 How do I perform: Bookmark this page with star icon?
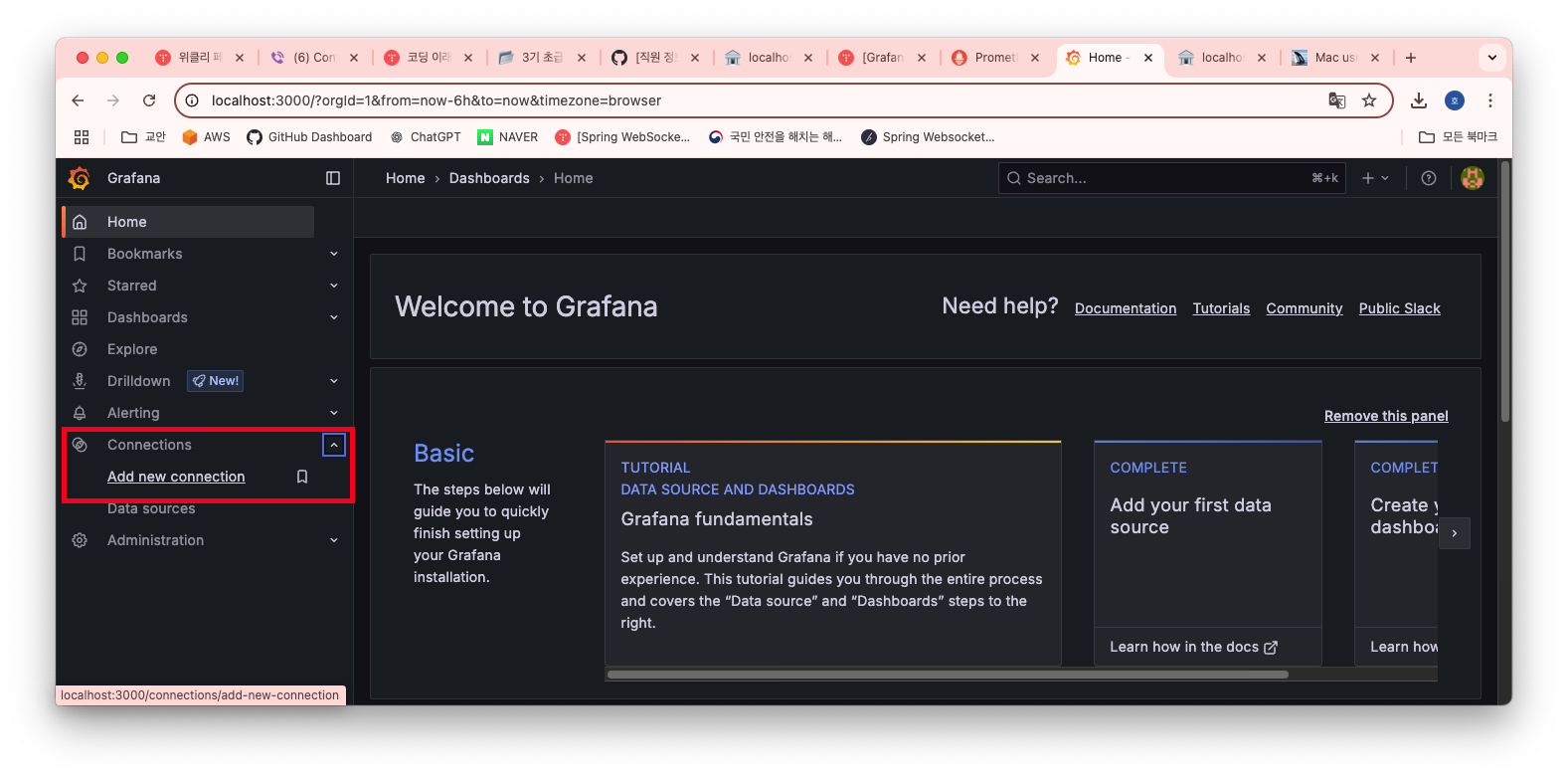coord(1369,100)
